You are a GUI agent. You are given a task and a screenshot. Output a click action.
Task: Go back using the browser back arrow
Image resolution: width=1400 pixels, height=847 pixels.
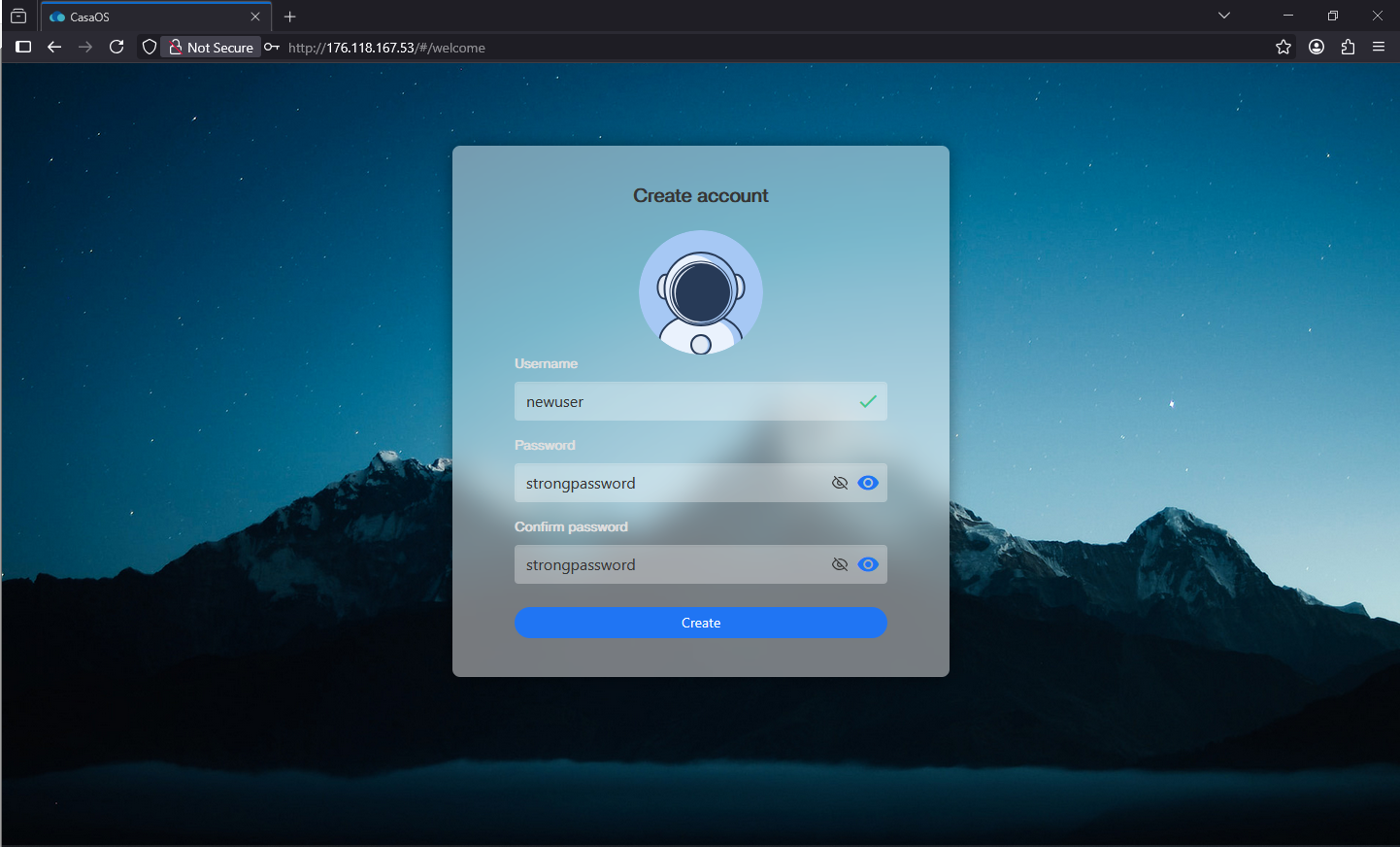click(54, 47)
